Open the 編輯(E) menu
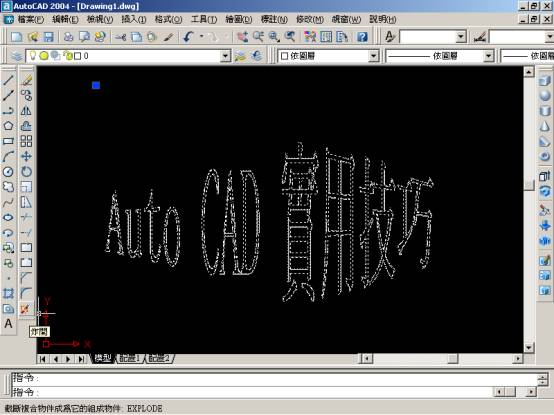The width and height of the screenshot is (554, 415). 65,19
